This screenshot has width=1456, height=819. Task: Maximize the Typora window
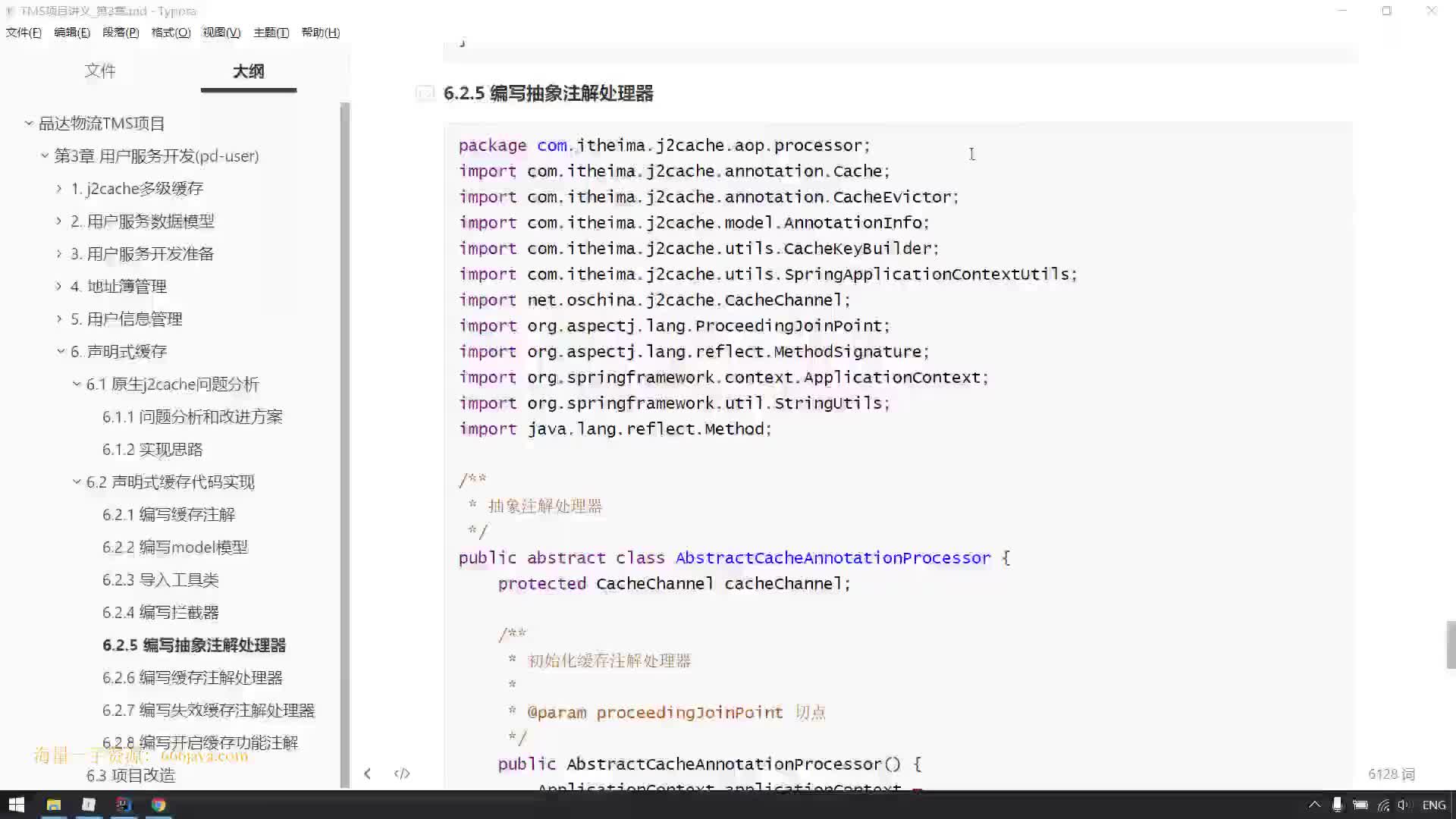[1386, 11]
